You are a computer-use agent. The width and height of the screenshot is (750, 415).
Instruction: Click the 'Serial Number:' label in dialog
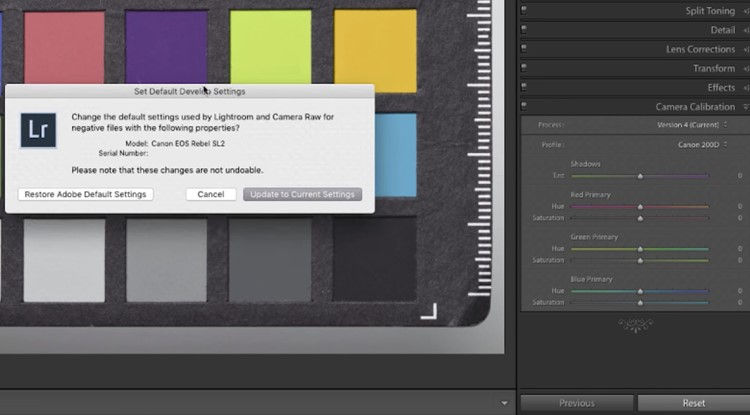tap(123, 153)
